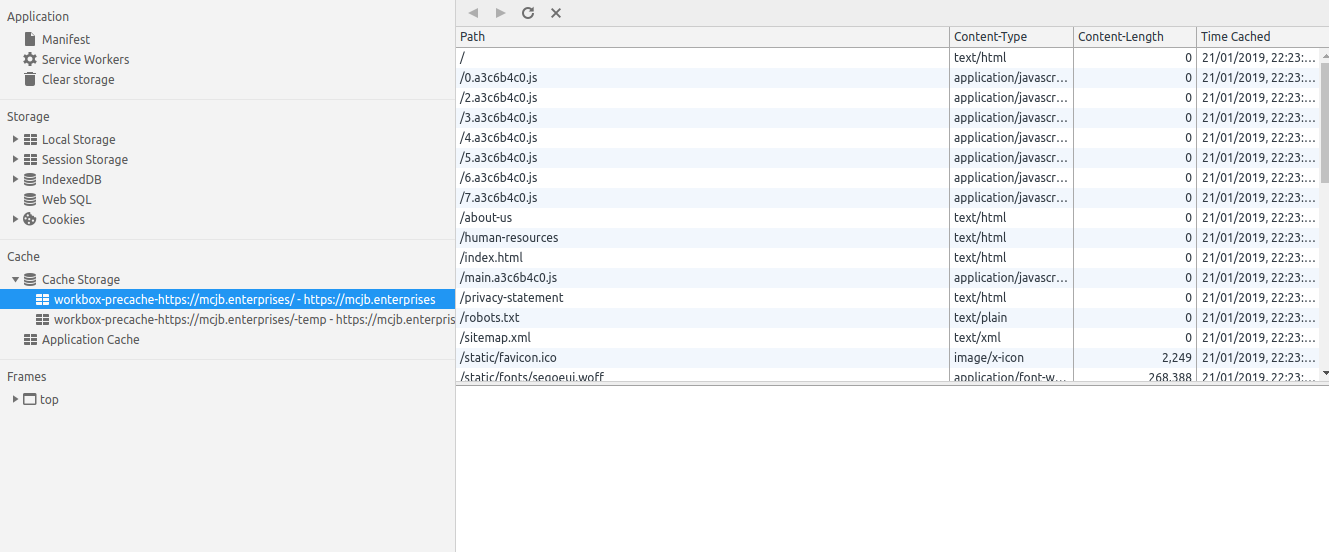Viewport: 1329px width, 552px height.
Task: Click the Web SQL database icon
Action: (x=30, y=199)
